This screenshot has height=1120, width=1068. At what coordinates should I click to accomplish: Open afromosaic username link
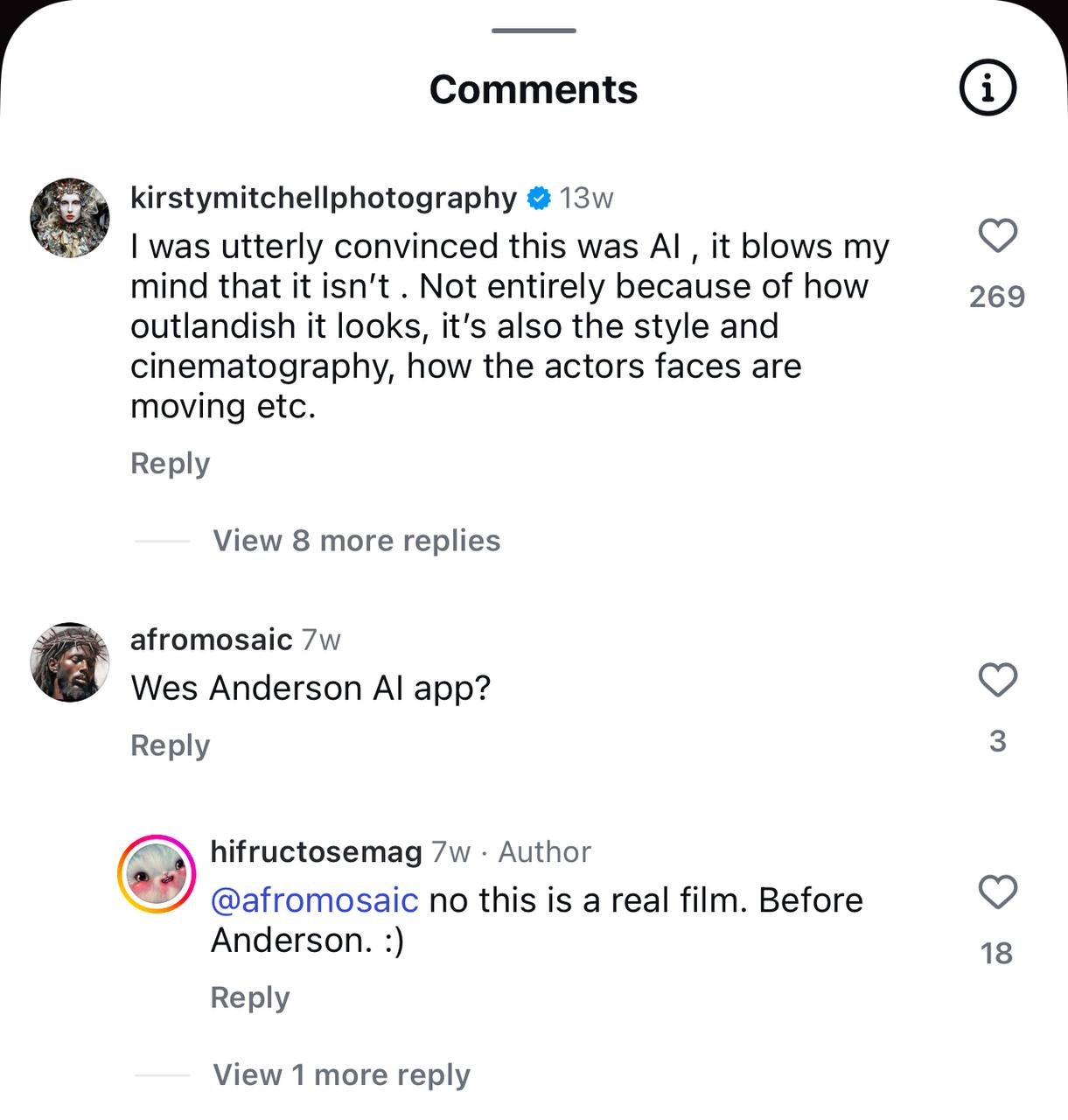(211, 640)
